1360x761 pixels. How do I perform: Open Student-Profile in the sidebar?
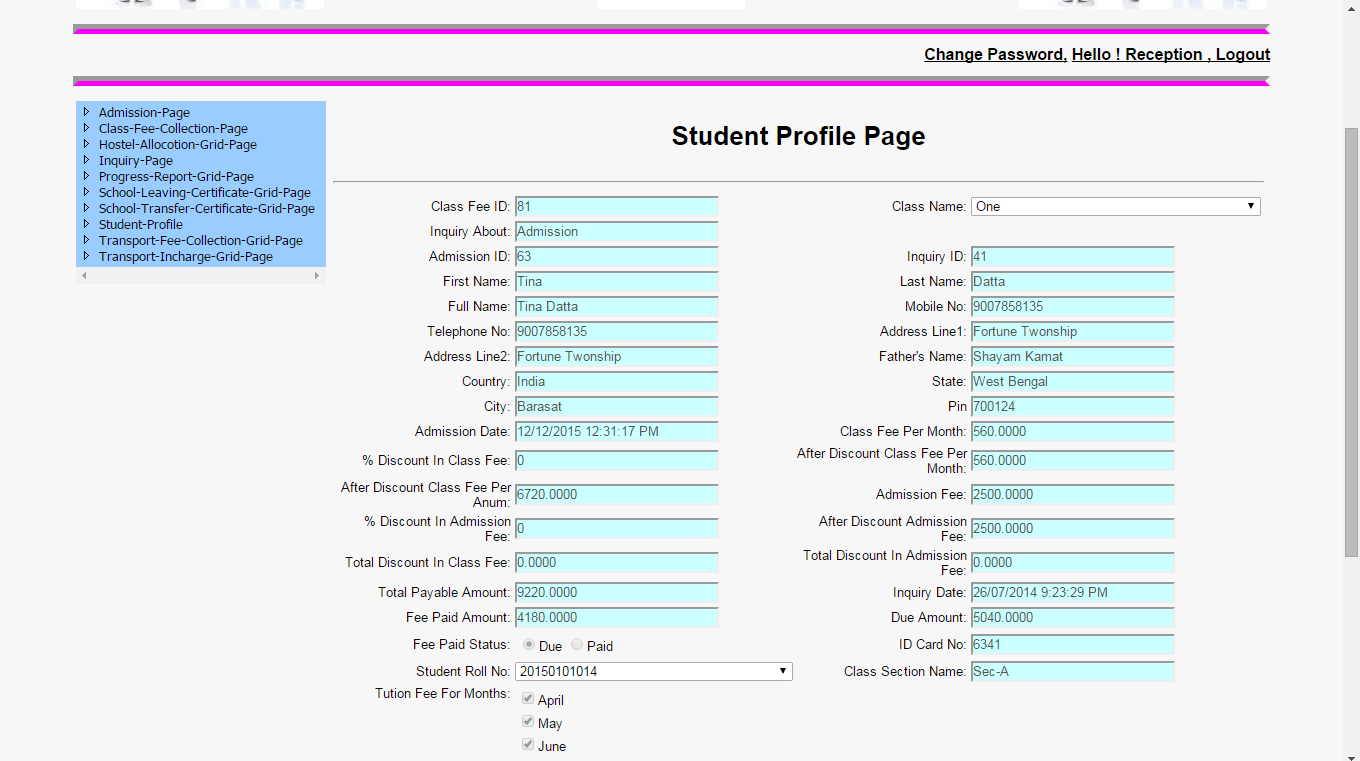(141, 225)
